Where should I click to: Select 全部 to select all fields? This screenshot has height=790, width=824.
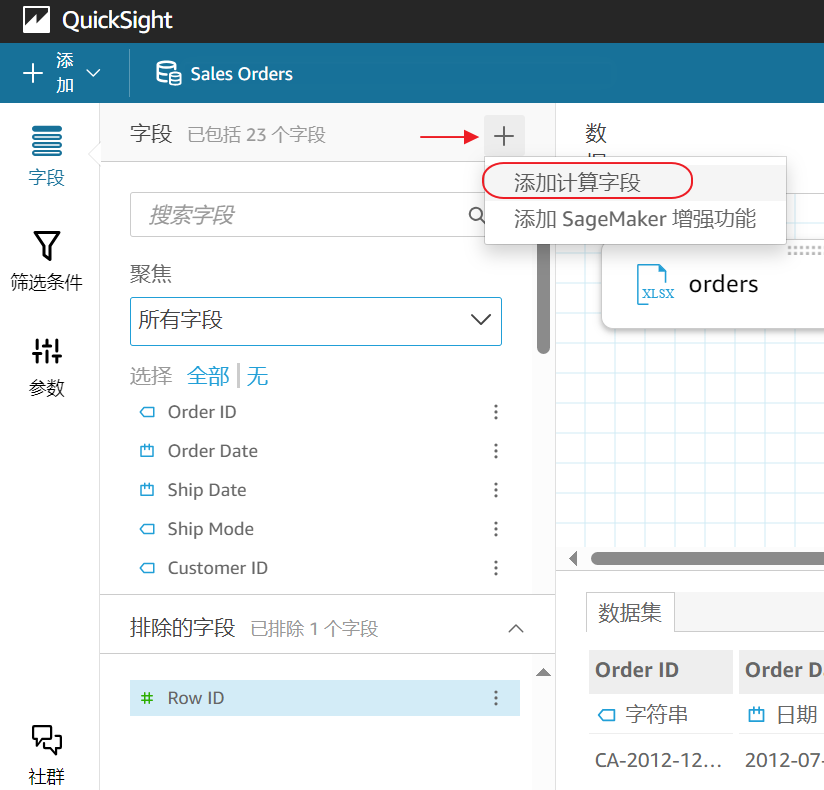click(208, 377)
